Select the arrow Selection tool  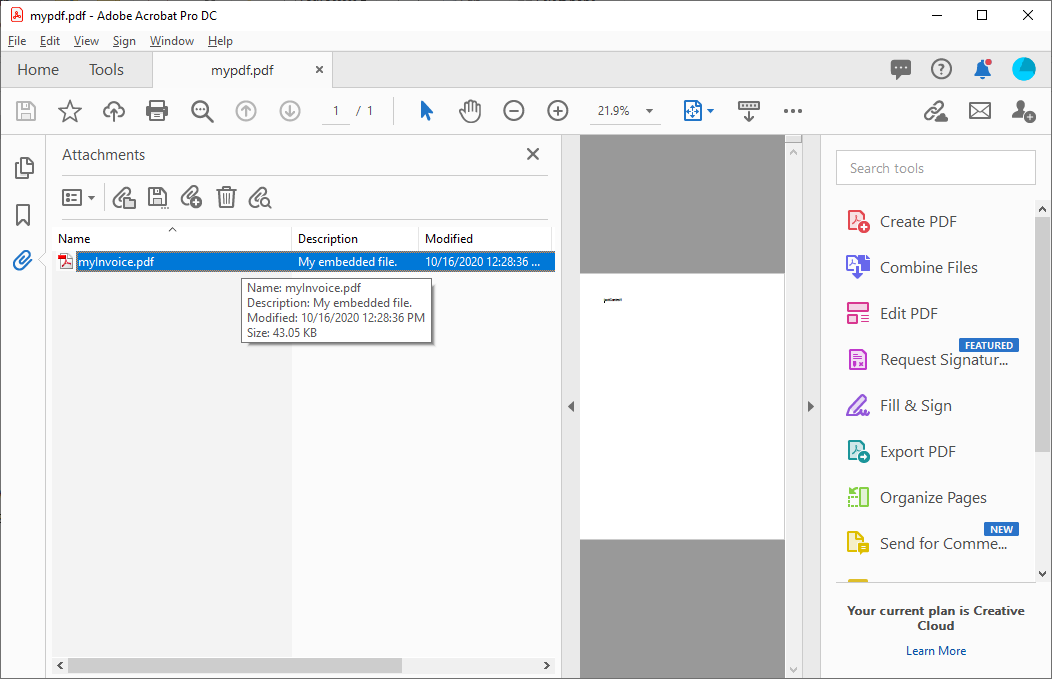426,111
